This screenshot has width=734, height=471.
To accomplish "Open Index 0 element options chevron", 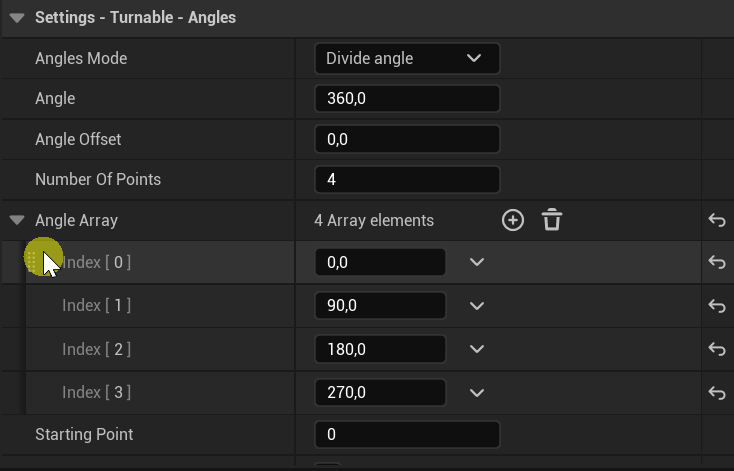I will tap(477, 262).
